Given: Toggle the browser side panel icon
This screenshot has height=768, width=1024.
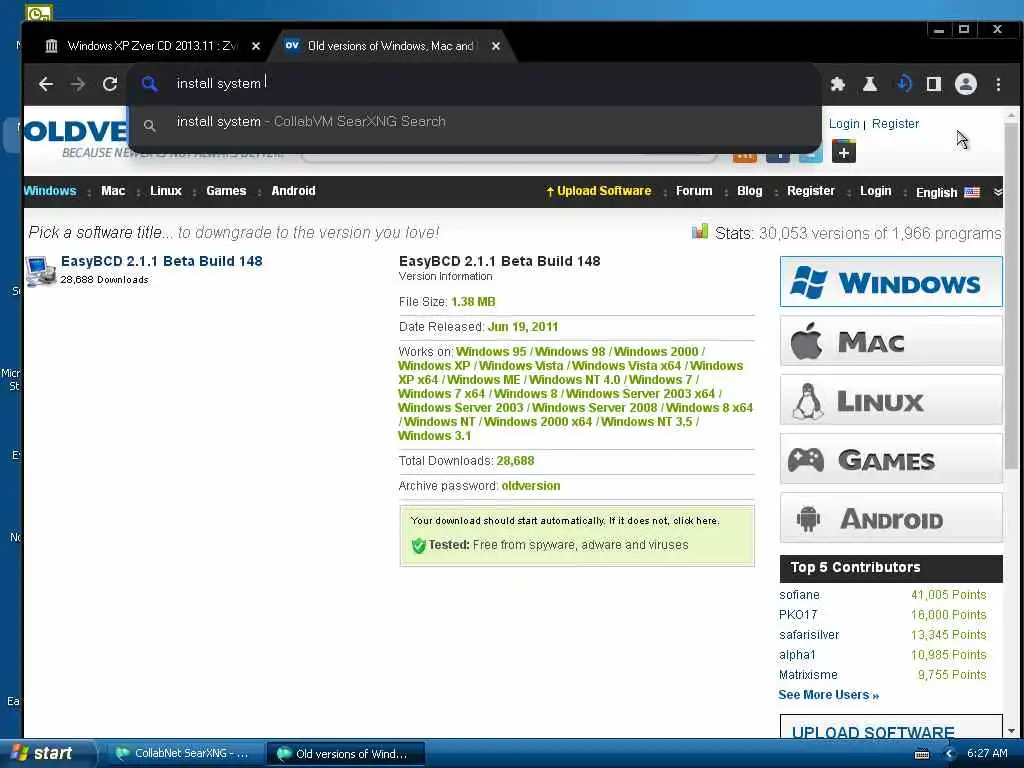Looking at the screenshot, I should (x=934, y=84).
